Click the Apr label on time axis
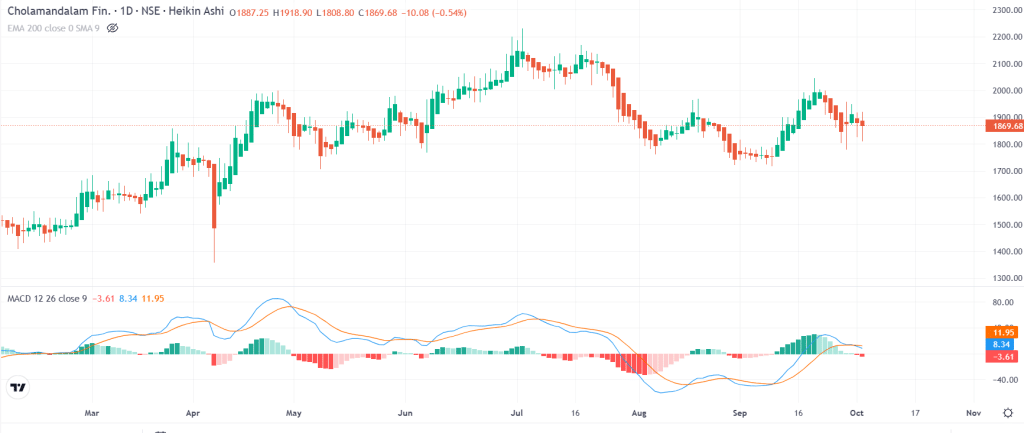 click(x=193, y=412)
